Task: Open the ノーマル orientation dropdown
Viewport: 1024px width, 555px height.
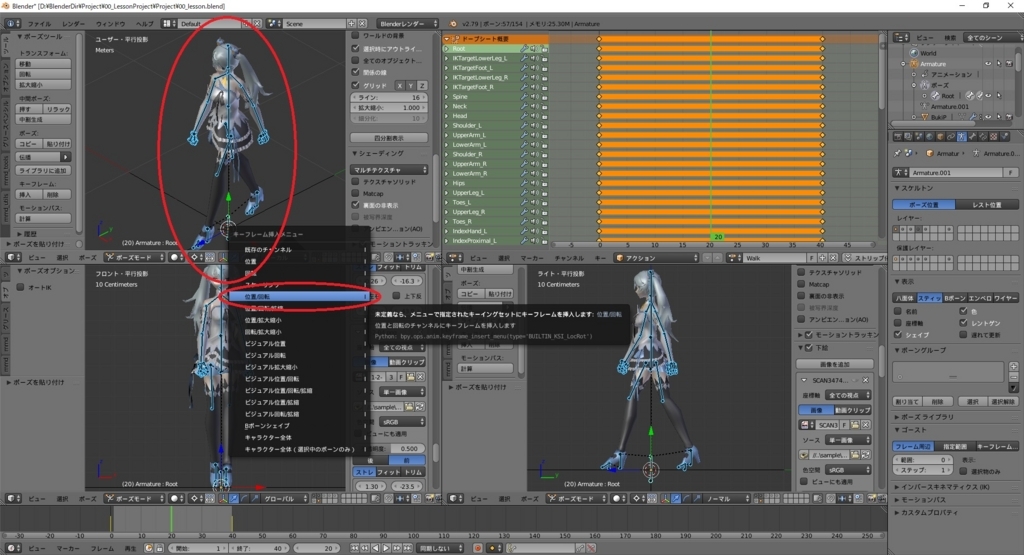Action: (x=728, y=499)
